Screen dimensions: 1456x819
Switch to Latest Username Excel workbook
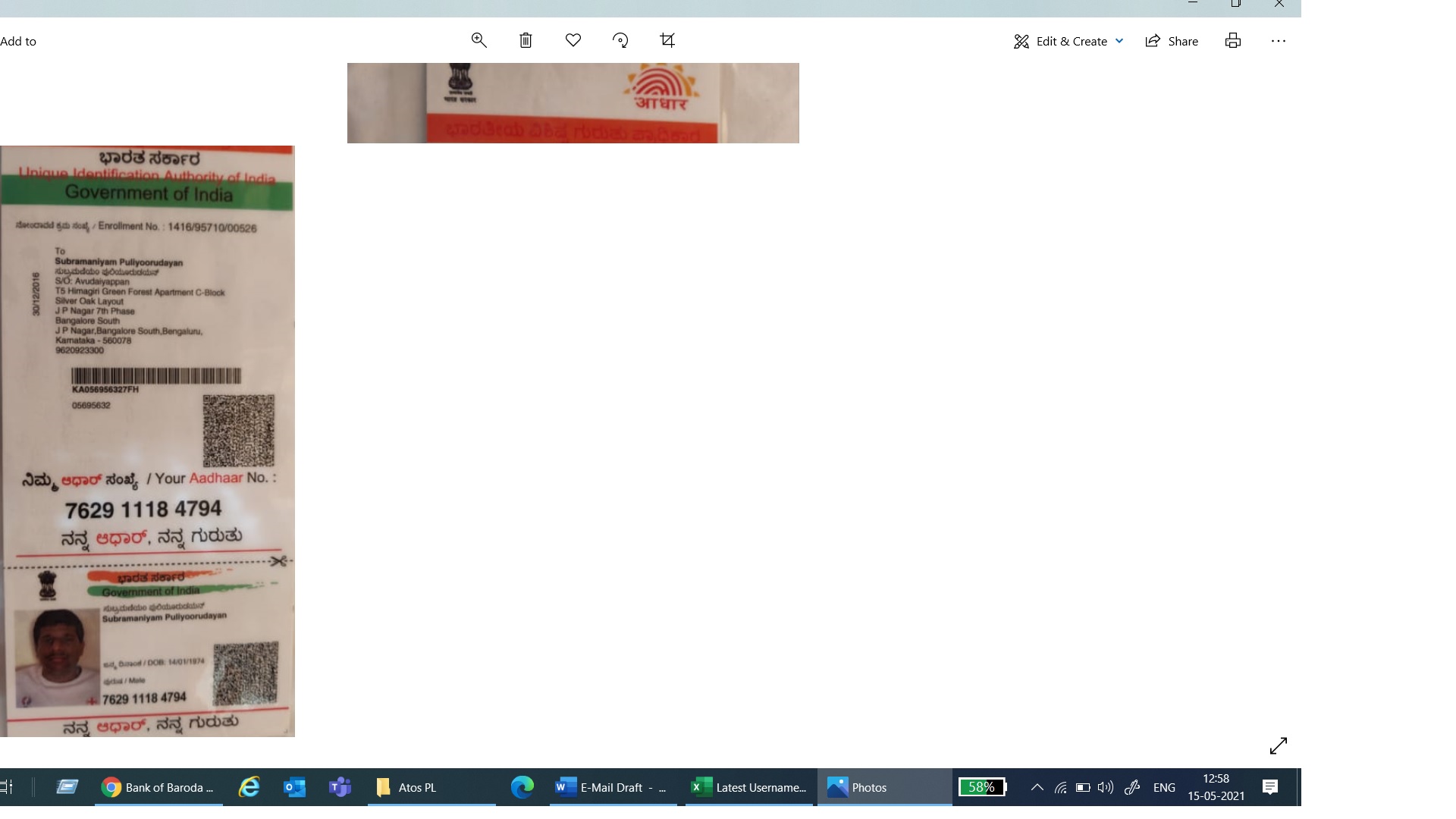[749, 787]
